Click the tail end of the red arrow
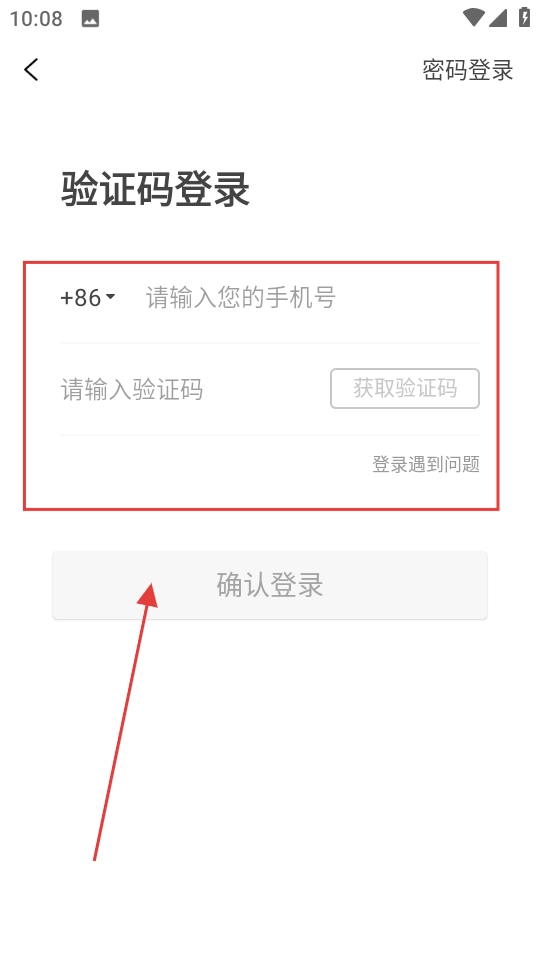 coord(95,857)
